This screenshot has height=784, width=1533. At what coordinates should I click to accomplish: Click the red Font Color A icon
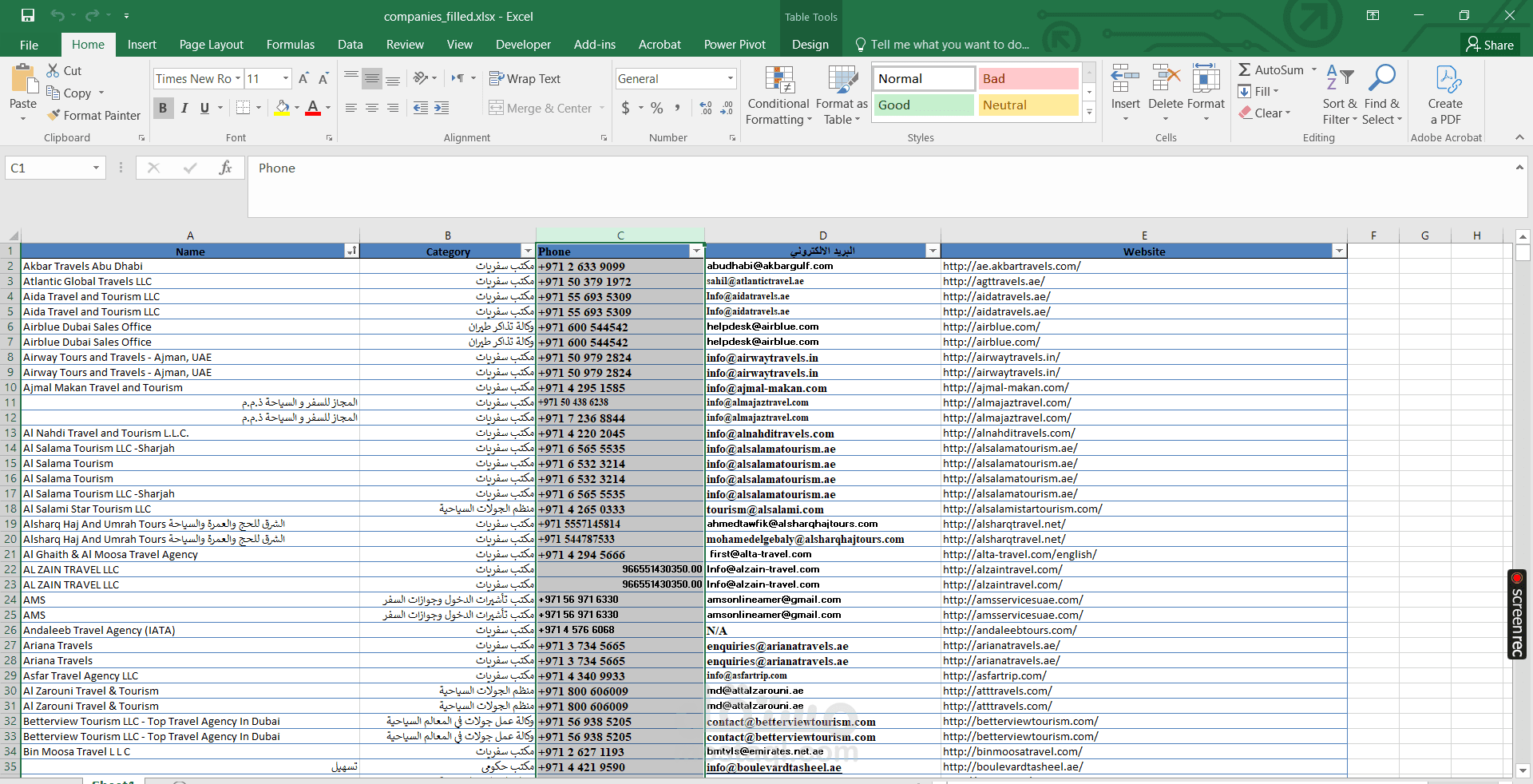(313, 108)
